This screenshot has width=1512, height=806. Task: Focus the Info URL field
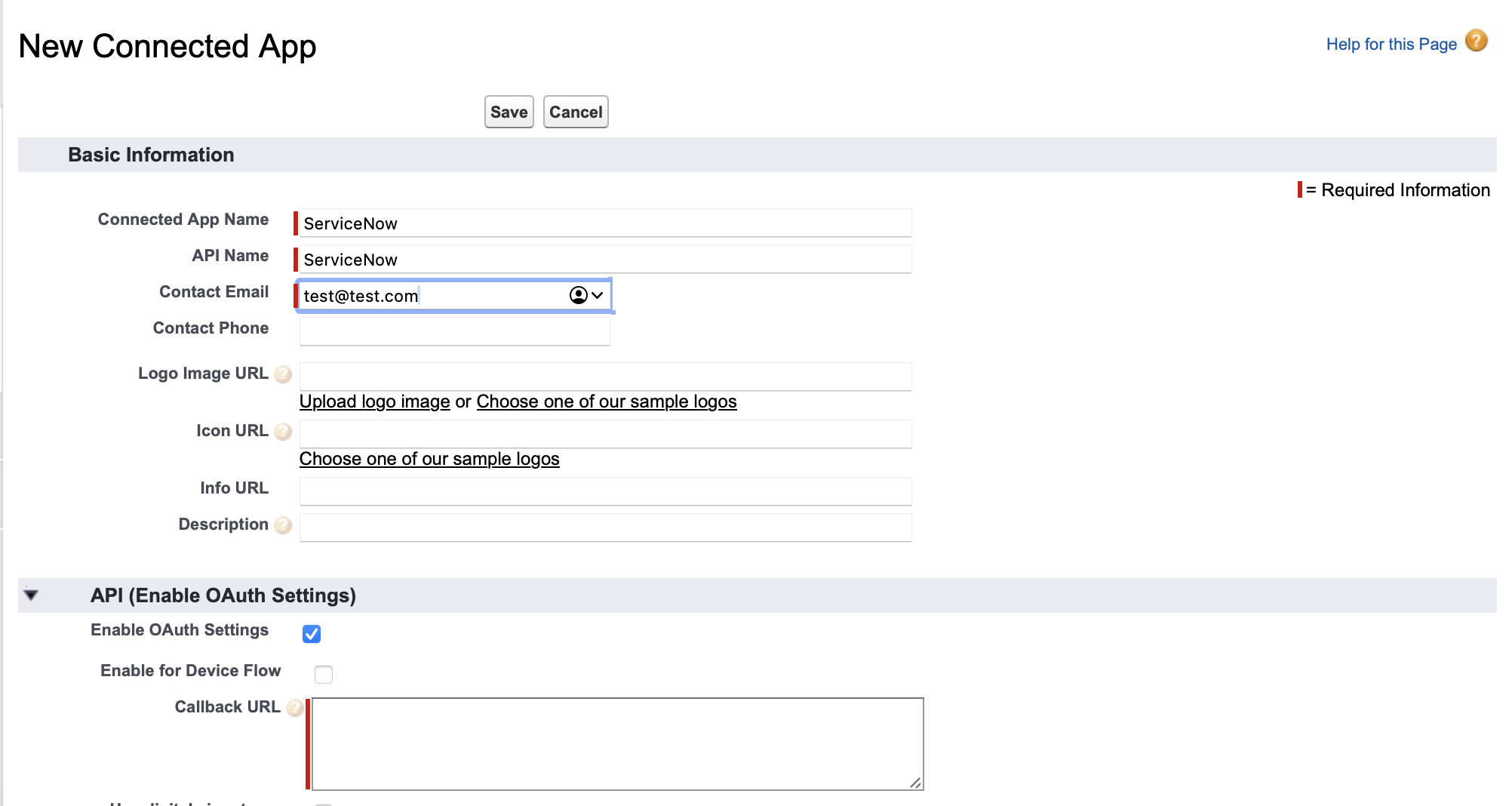click(604, 491)
